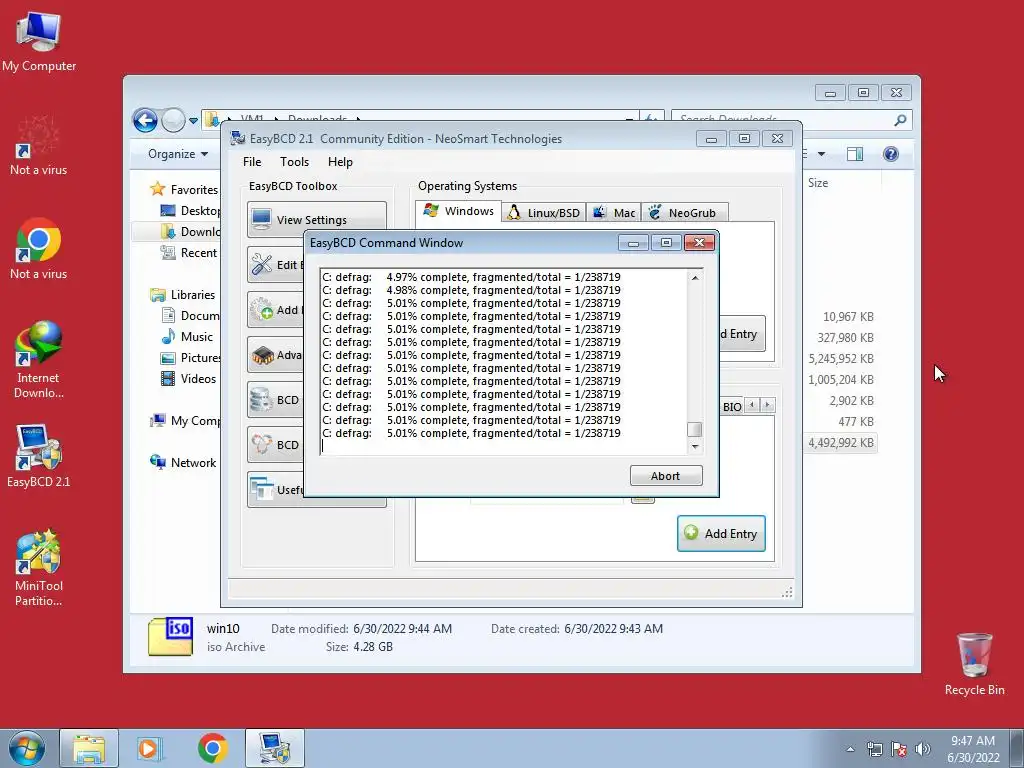Click search icon in Search Downloads box
Screen dimensions: 1024x768
tap(900, 120)
